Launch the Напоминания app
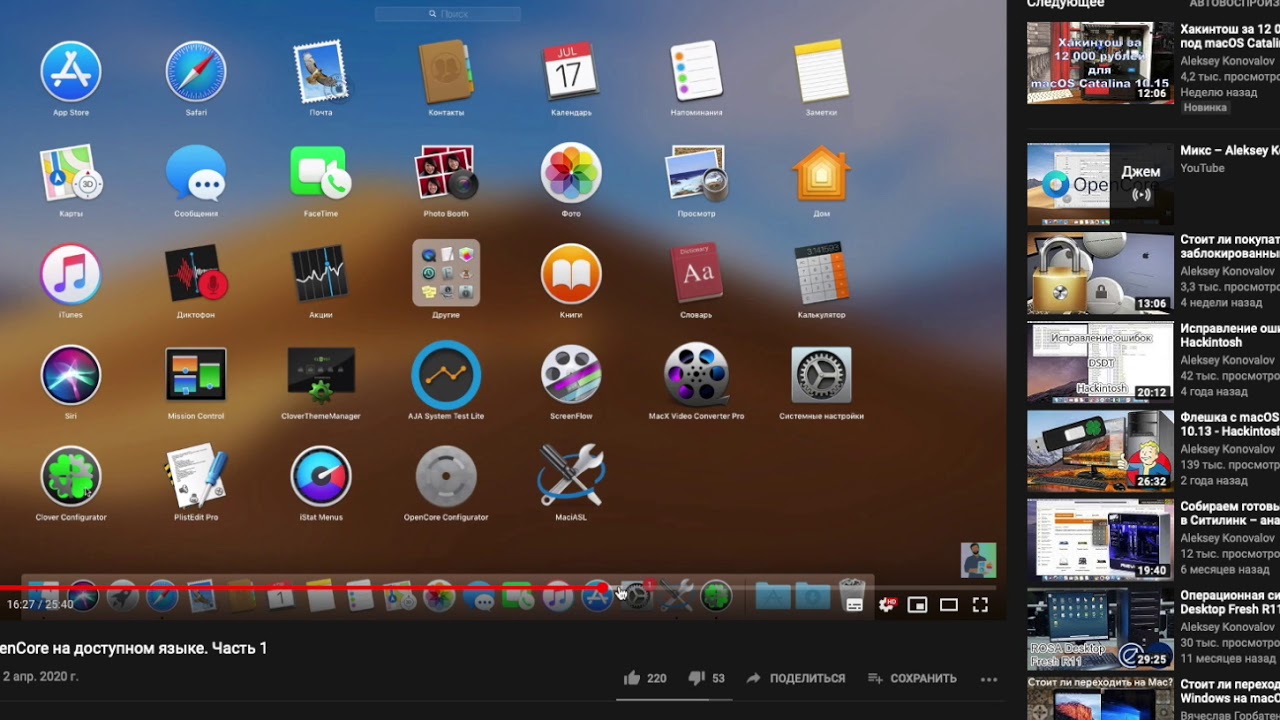Viewport: 1280px width, 720px height. pos(696,72)
